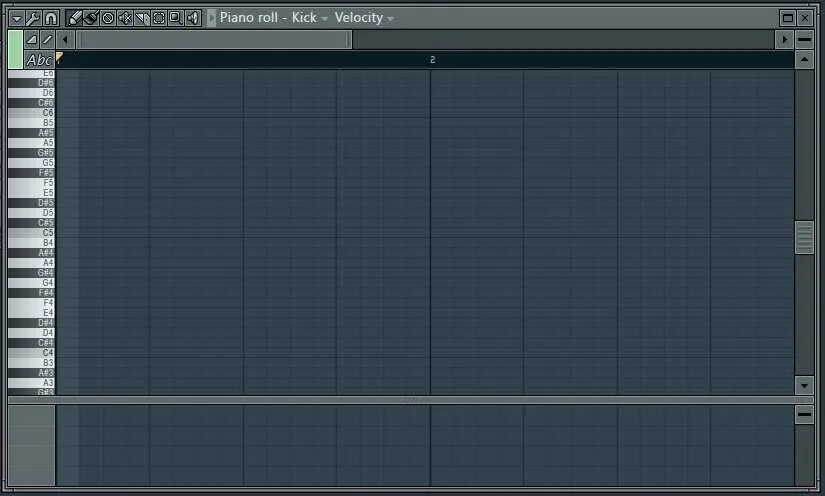825x496 pixels.
Task: Click the C5 piano key
Action: (32, 232)
